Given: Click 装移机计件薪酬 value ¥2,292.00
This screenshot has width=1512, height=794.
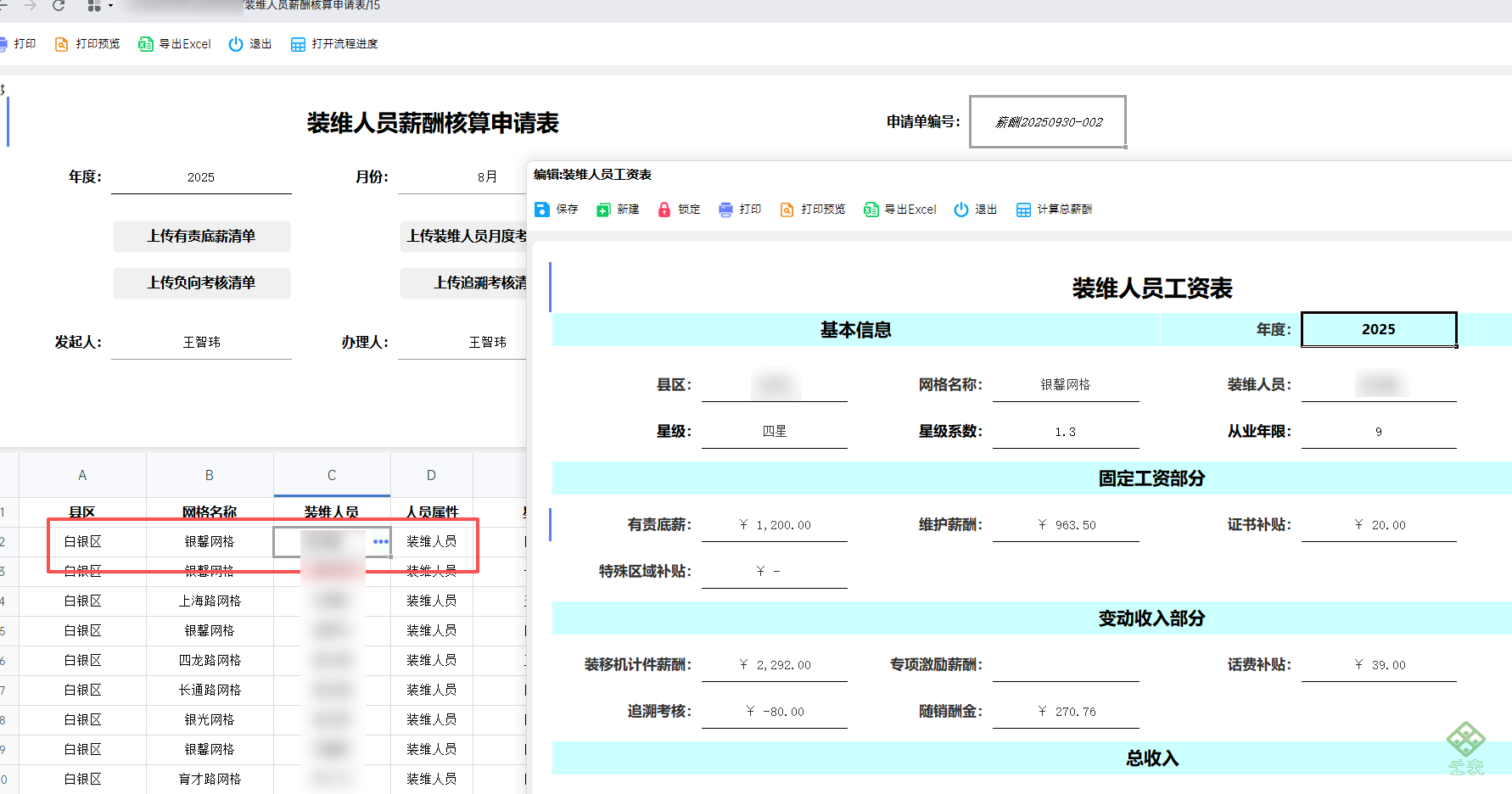Looking at the screenshot, I should coord(775,665).
